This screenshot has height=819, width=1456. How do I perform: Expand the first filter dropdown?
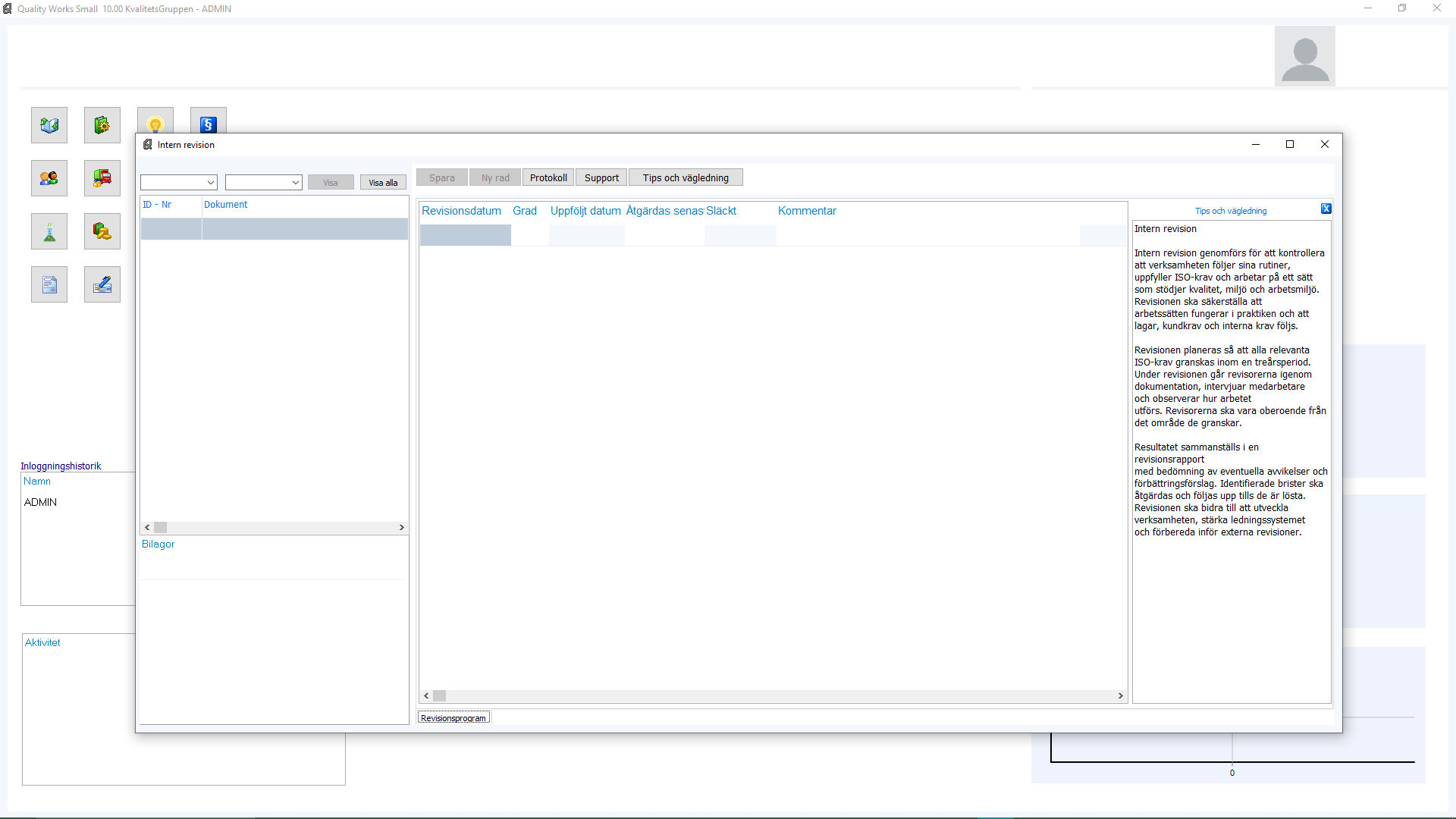210,183
